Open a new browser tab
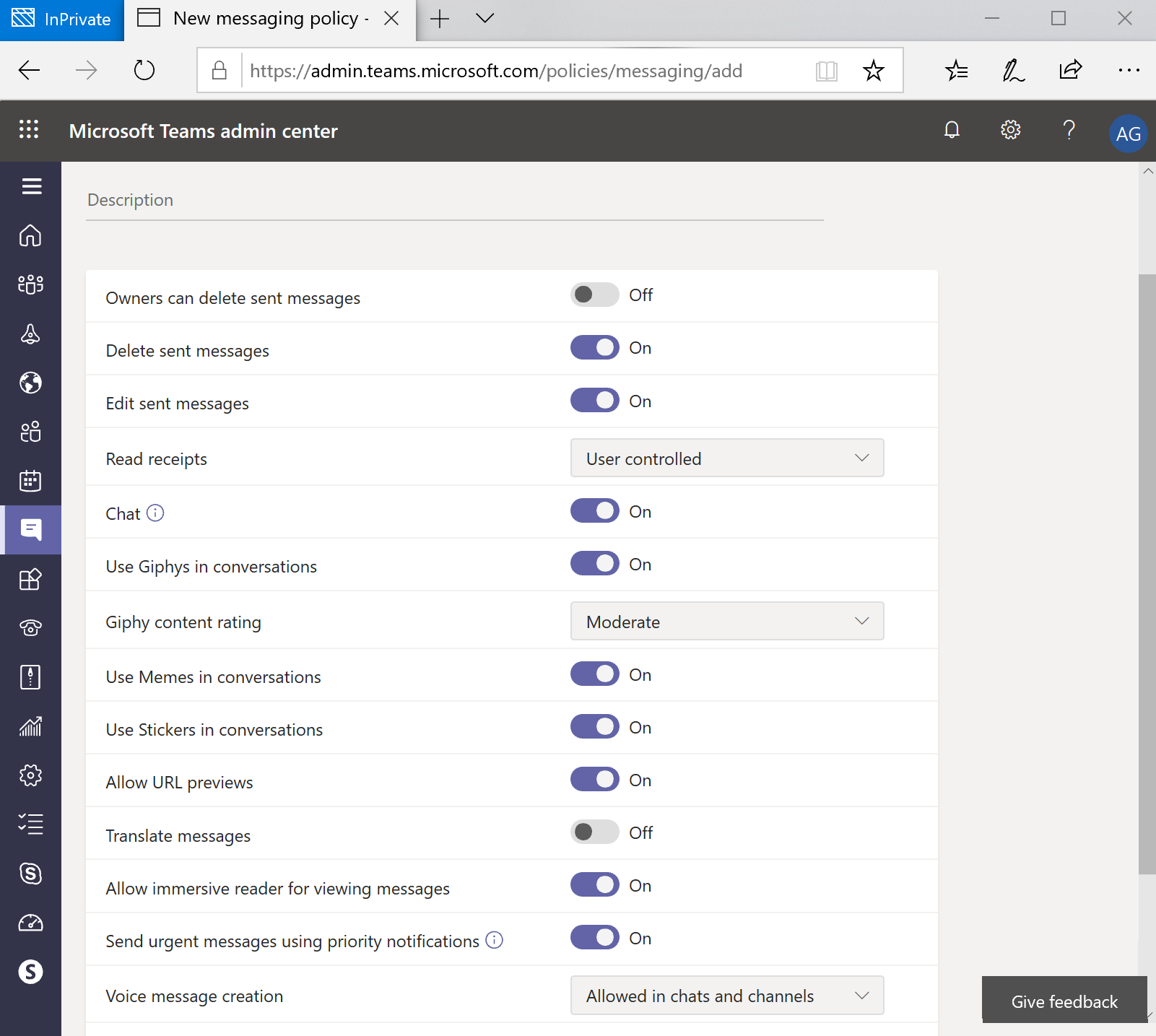 pyautogui.click(x=440, y=19)
